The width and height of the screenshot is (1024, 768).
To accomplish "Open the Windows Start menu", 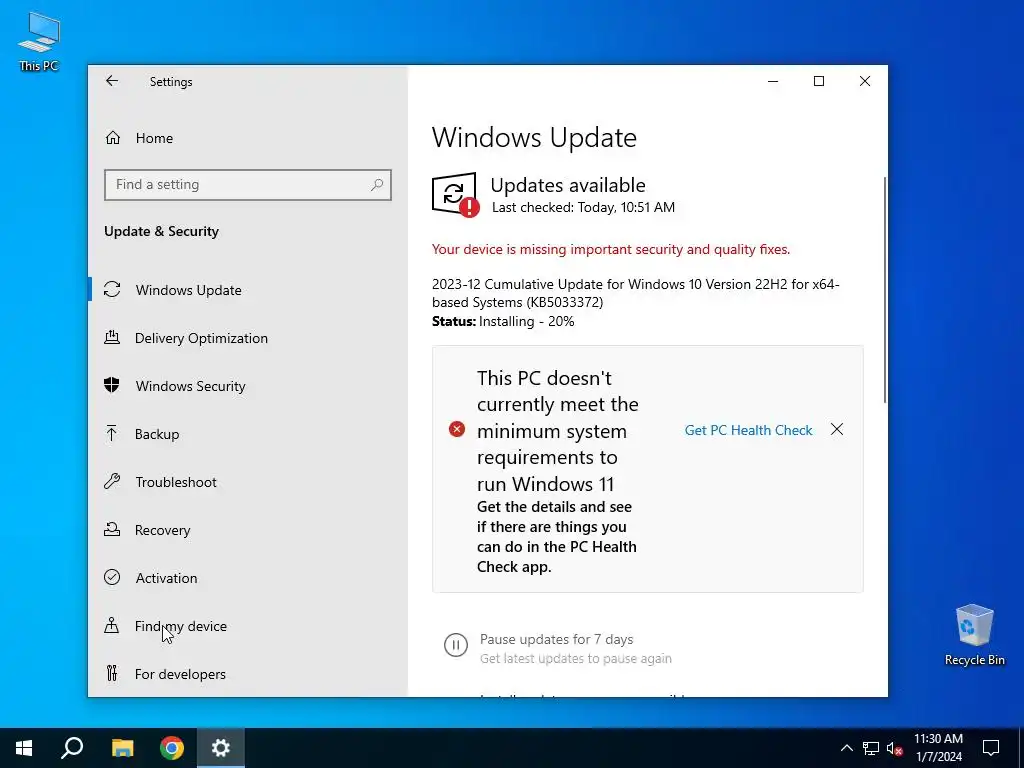I will click(24, 748).
